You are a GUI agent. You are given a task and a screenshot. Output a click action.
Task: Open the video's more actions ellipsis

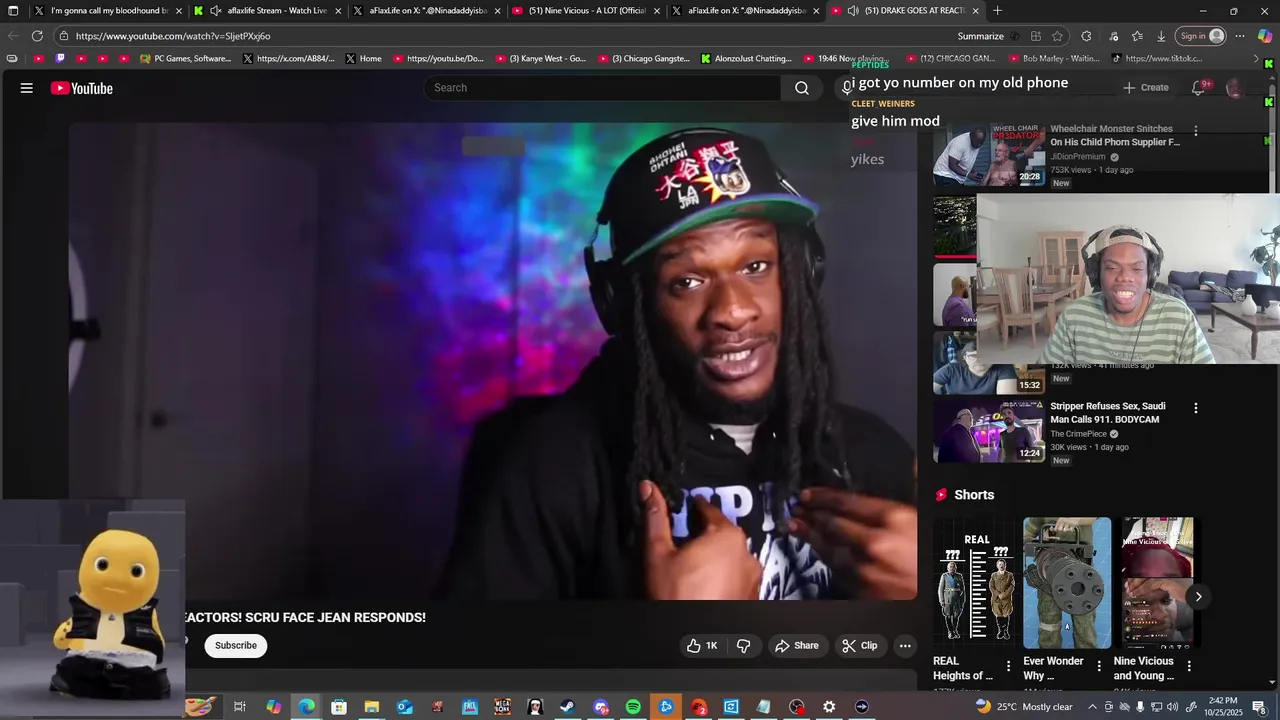click(x=905, y=646)
